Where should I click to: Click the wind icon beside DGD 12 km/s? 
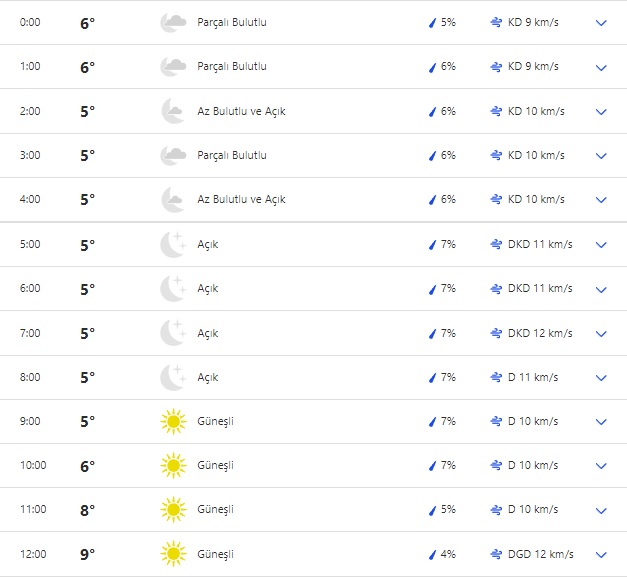[x=496, y=554]
